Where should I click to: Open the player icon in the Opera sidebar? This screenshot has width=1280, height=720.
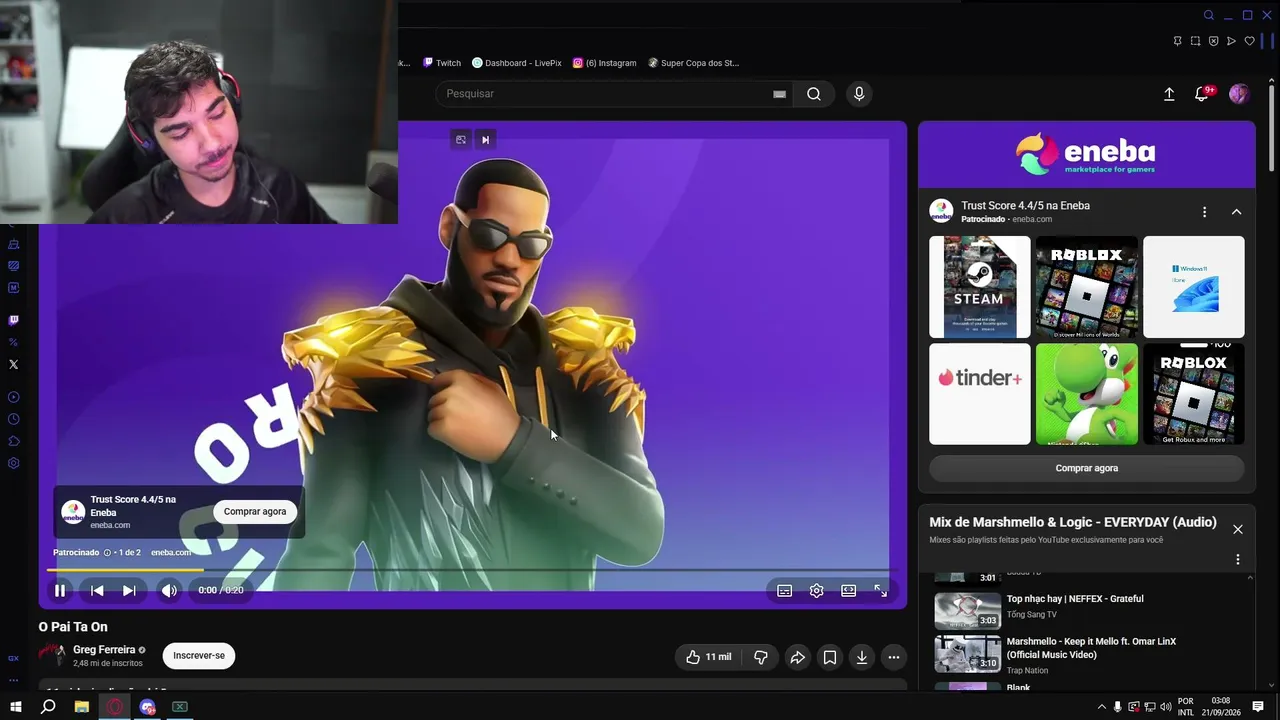13,397
